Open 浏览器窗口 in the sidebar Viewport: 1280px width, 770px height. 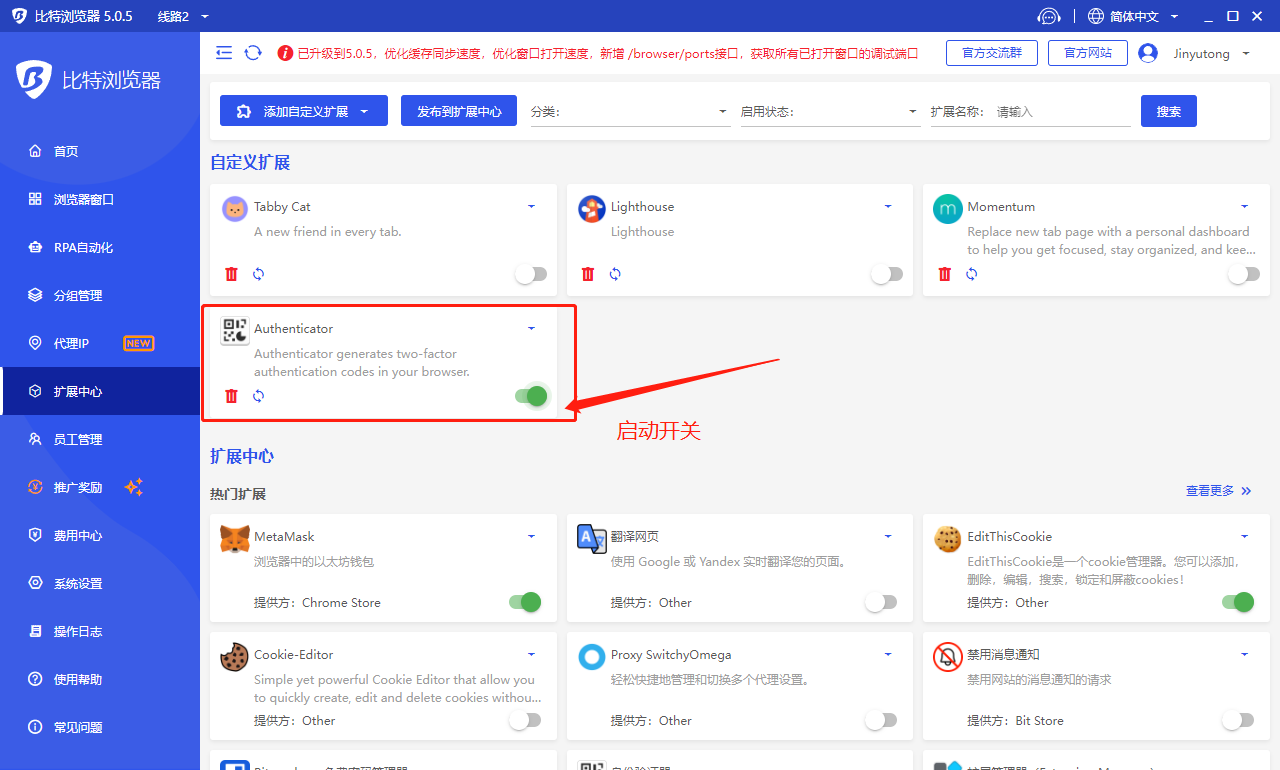[100, 199]
